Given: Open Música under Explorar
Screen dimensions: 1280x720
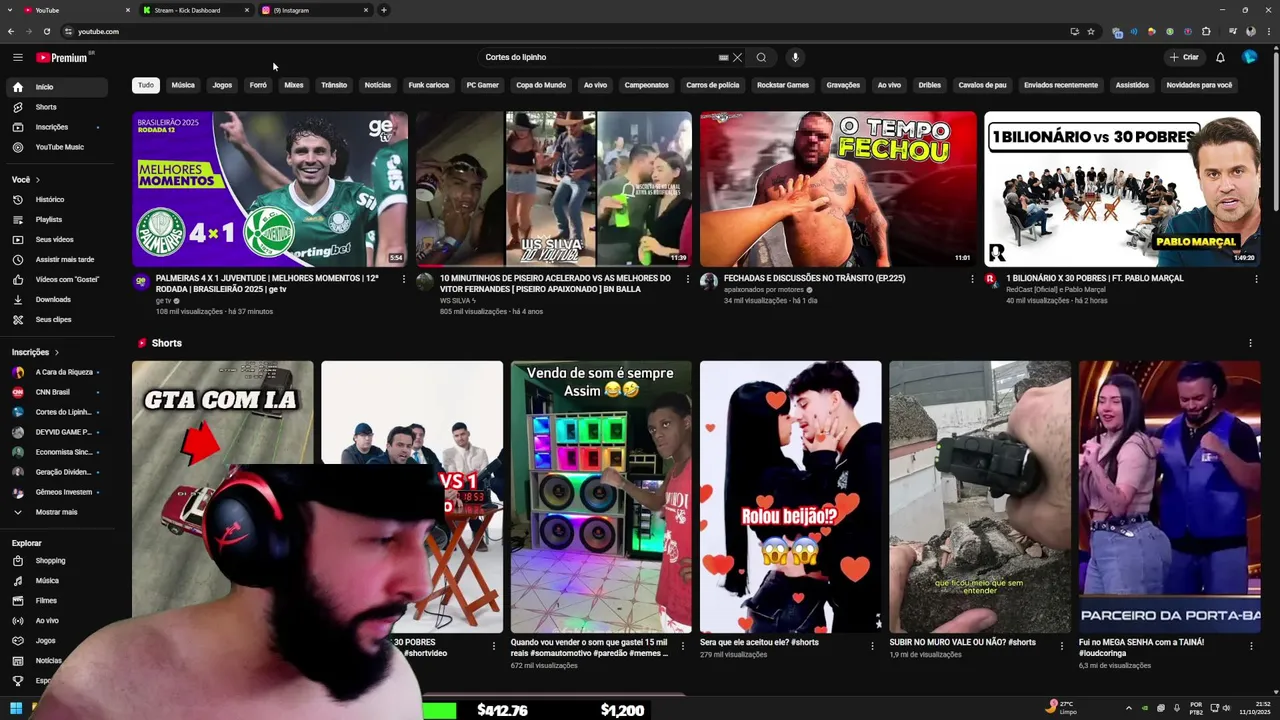Looking at the screenshot, I should [55, 580].
